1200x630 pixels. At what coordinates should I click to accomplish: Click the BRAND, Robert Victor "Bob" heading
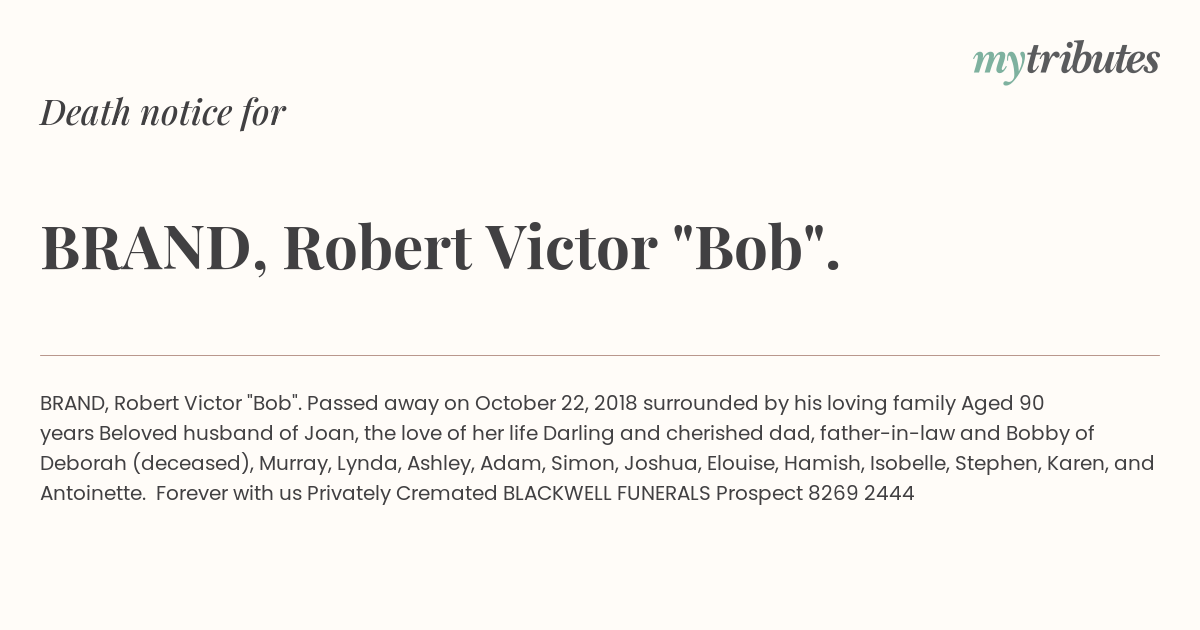click(440, 248)
